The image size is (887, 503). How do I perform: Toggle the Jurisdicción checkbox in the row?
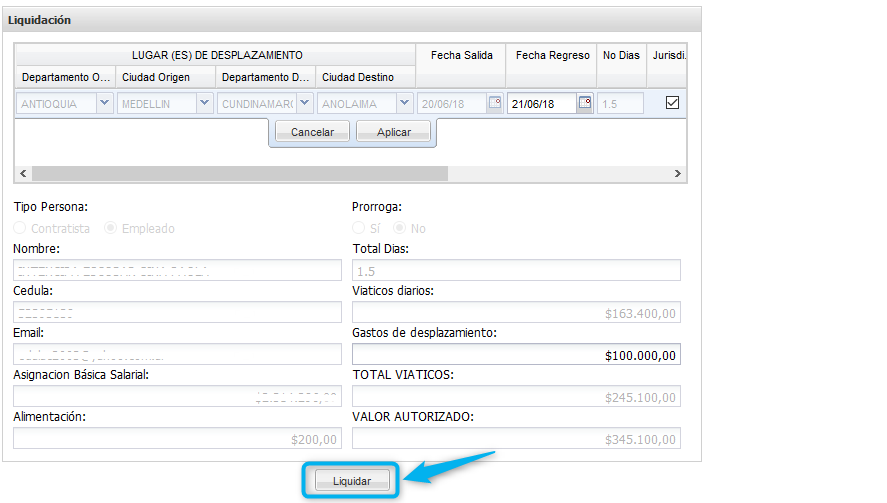[x=672, y=103]
